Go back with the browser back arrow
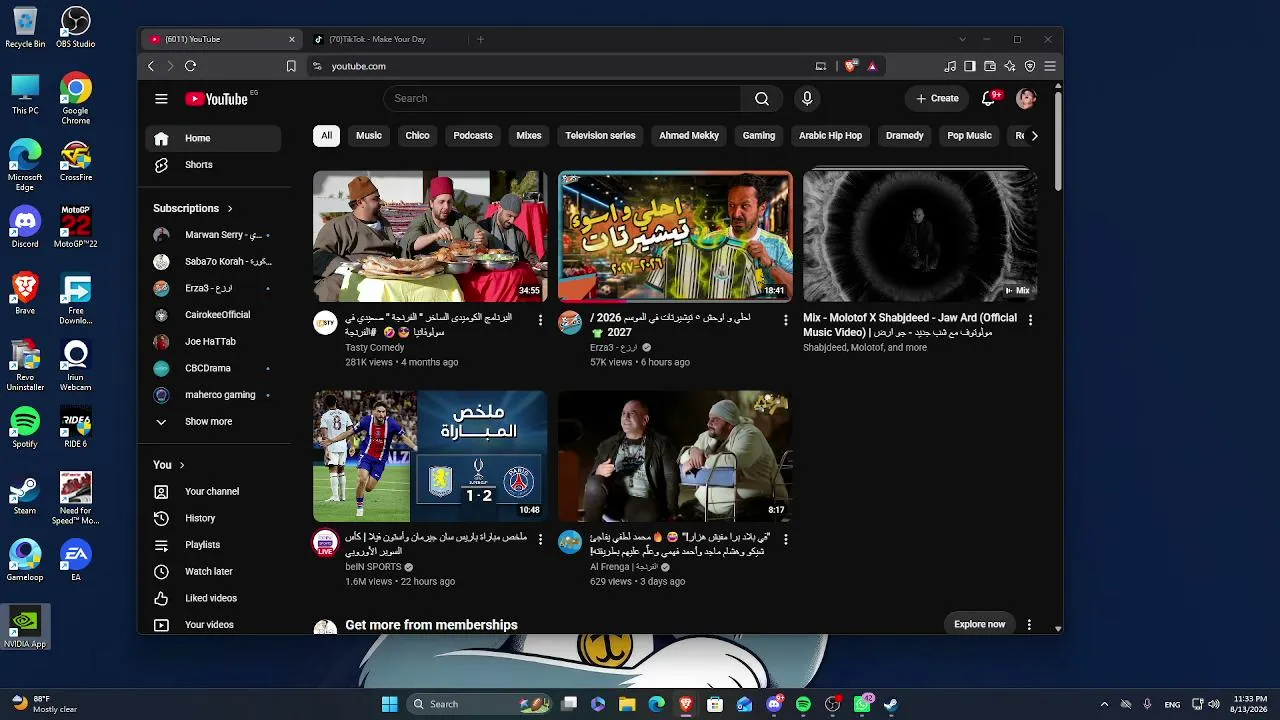 pos(151,66)
